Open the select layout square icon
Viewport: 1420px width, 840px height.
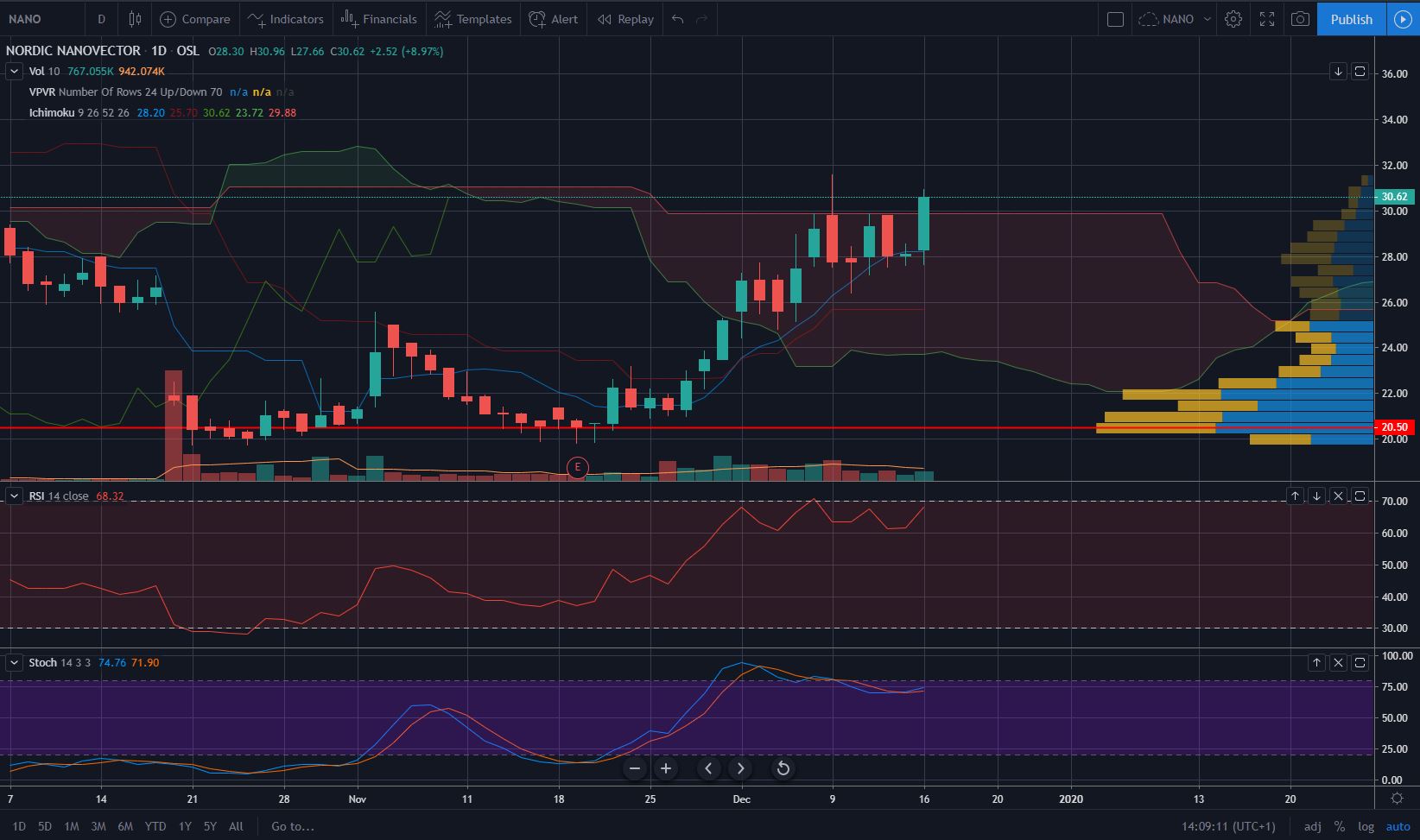click(1115, 19)
